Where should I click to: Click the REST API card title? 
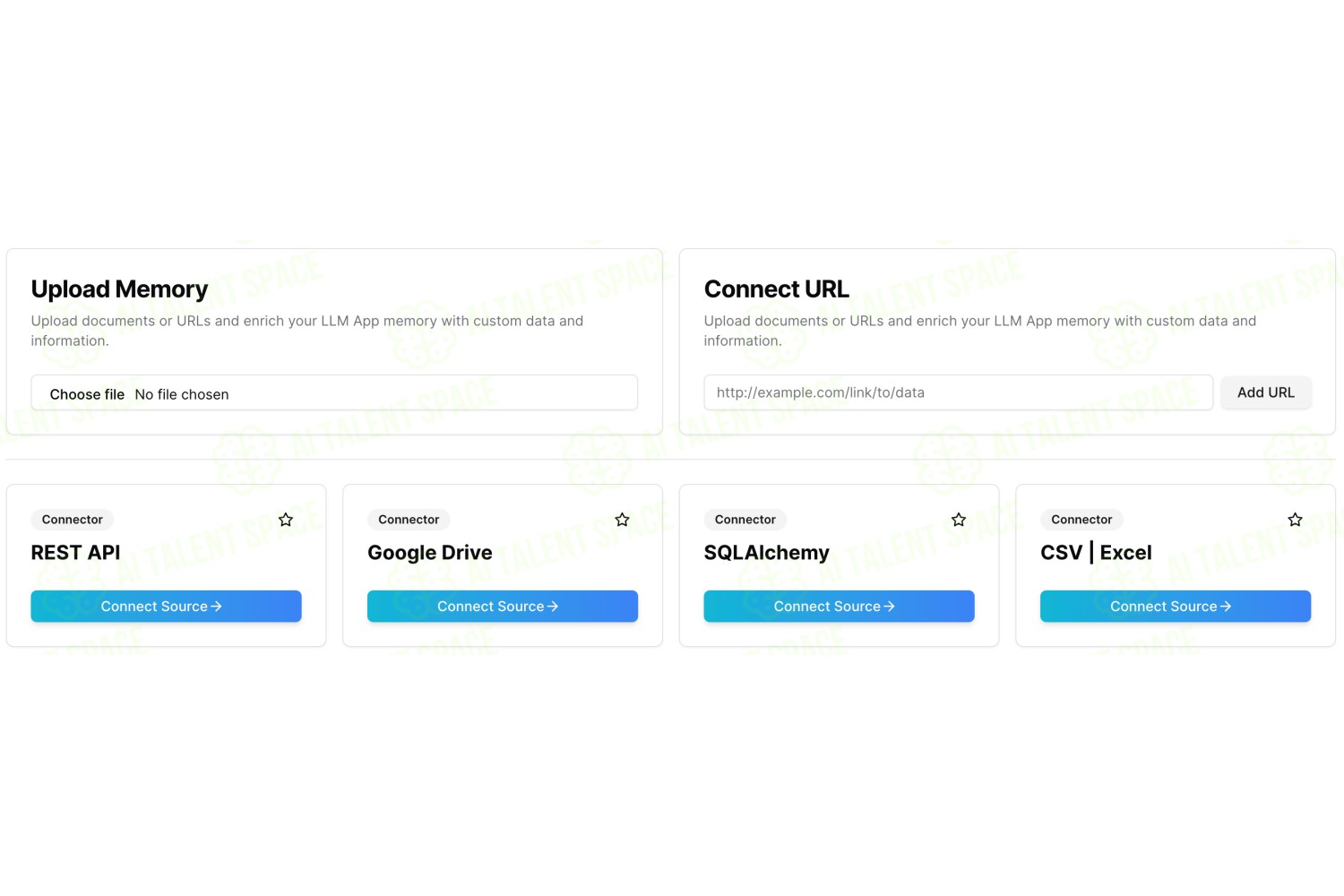[x=75, y=553]
